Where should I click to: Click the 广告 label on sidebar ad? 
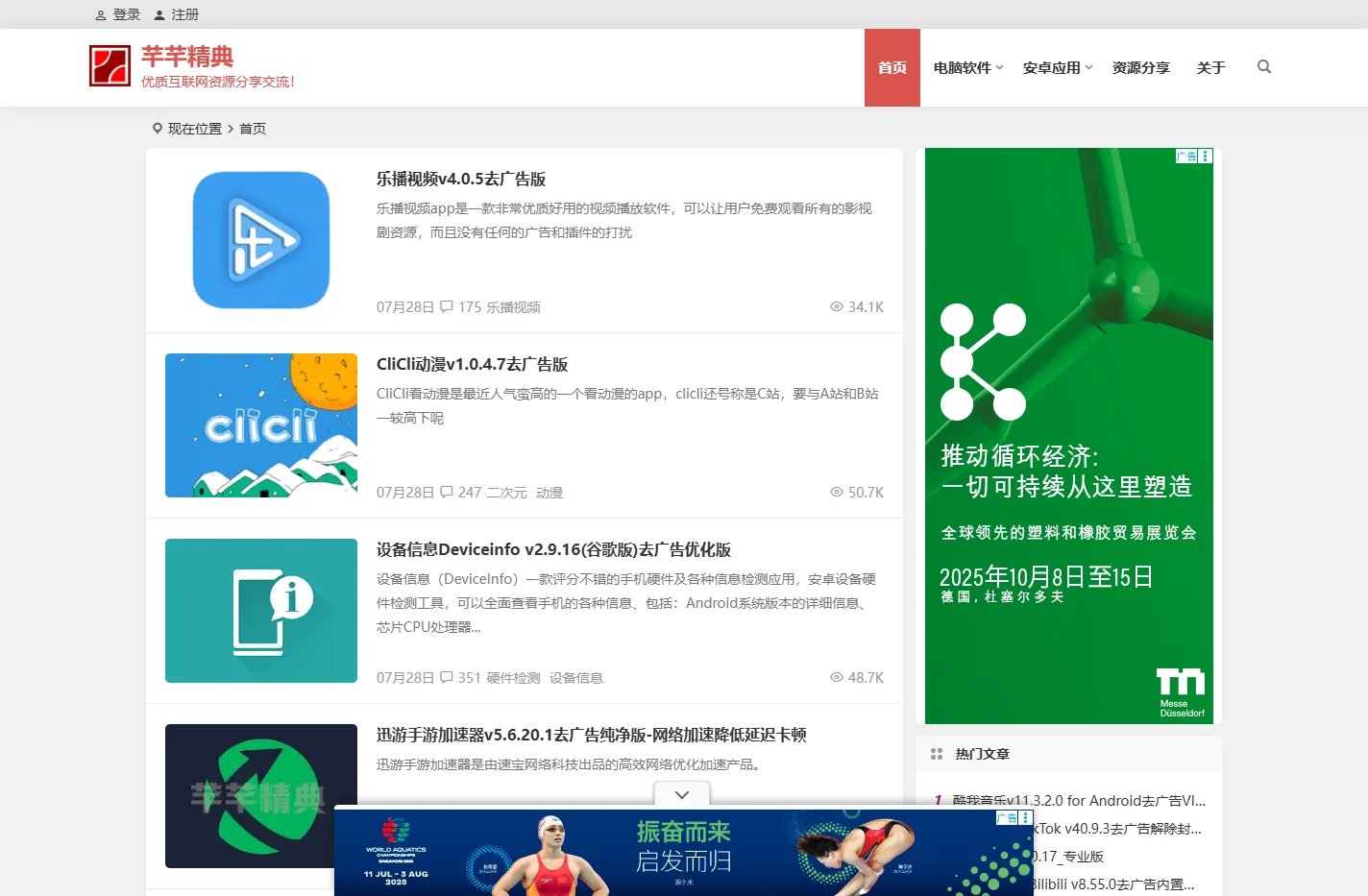click(1186, 156)
